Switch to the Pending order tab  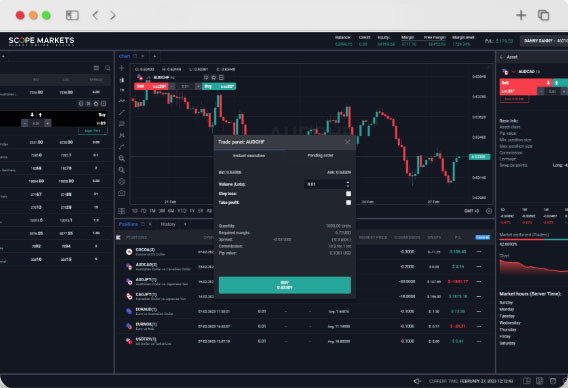click(x=320, y=155)
